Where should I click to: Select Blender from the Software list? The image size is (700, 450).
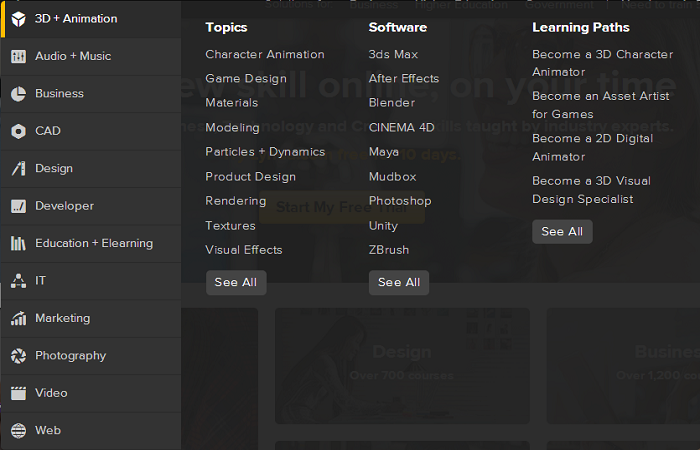[391, 103]
